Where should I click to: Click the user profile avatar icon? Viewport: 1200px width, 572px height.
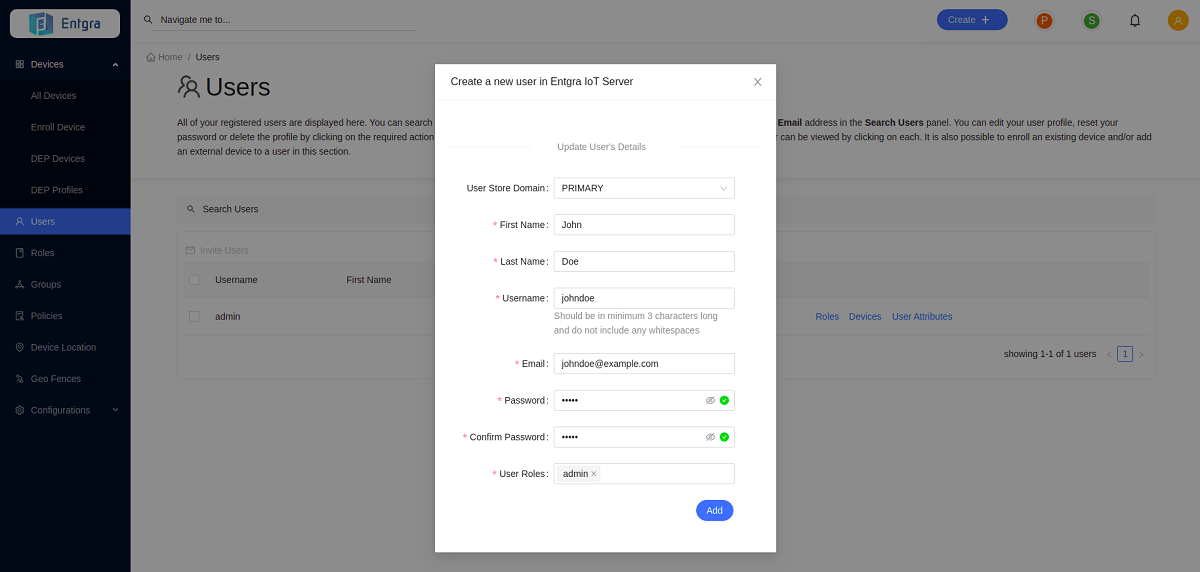tap(1178, 20)
